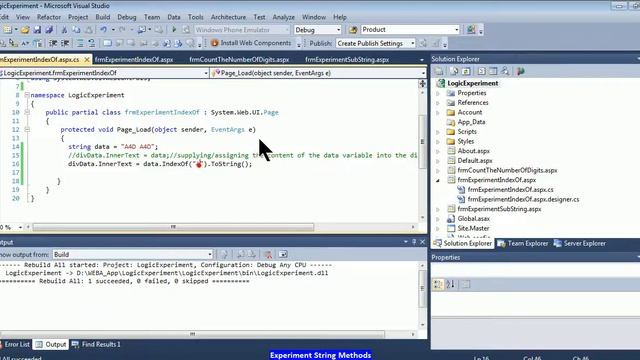Click Install Web Components button
Image resolution: width=640 pixels, height=360 pixels.
pyautogui.click(x=251, y=43)
